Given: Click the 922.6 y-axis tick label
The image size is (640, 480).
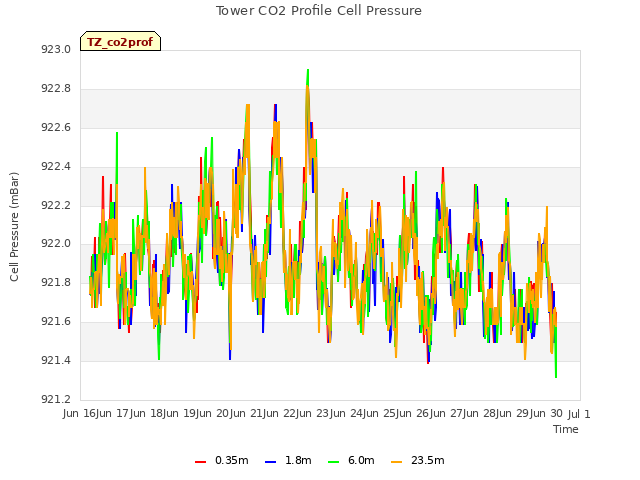Looking at the screenshot, I should pyautogui.click(x=56, y=128).
